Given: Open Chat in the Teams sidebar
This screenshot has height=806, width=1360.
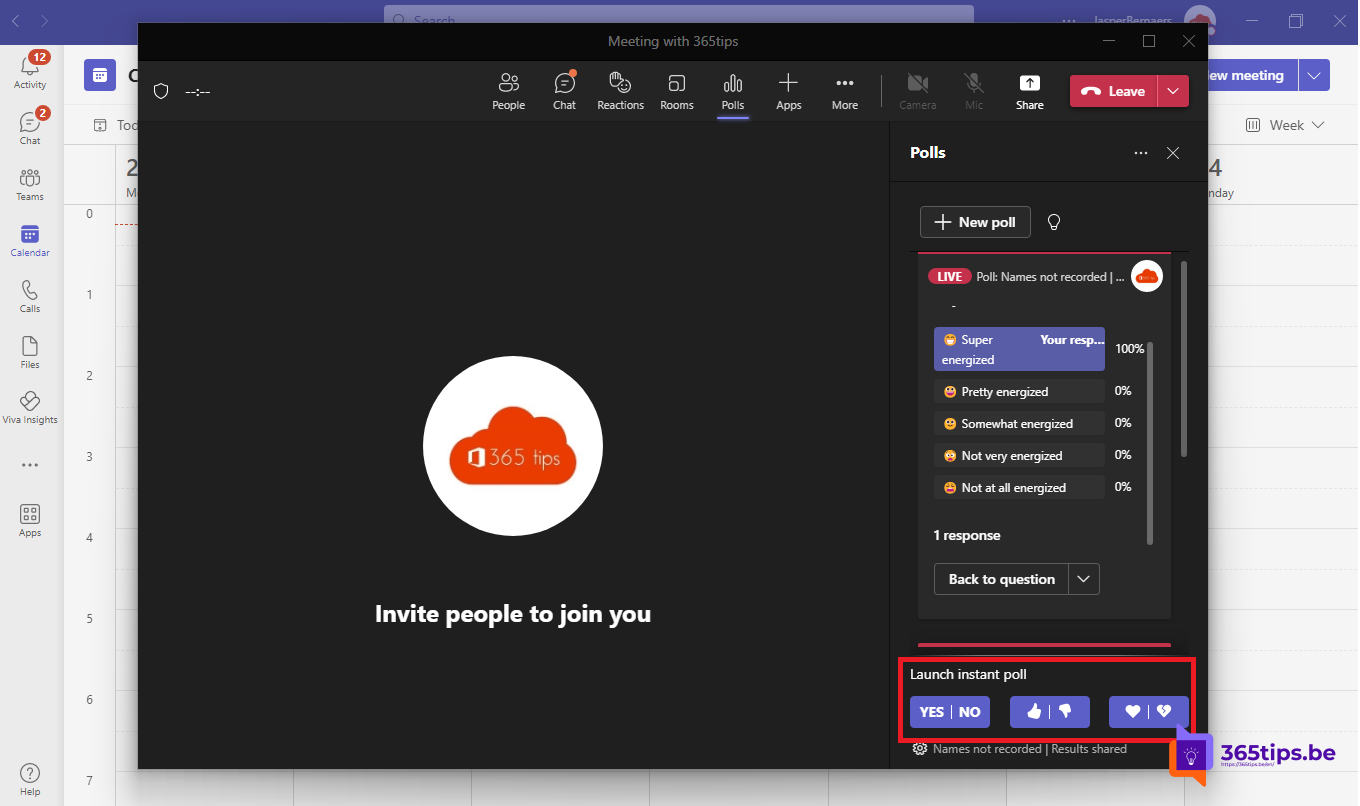Looking at the screenshot, I should pyautogui.click(x=30, y=127).
